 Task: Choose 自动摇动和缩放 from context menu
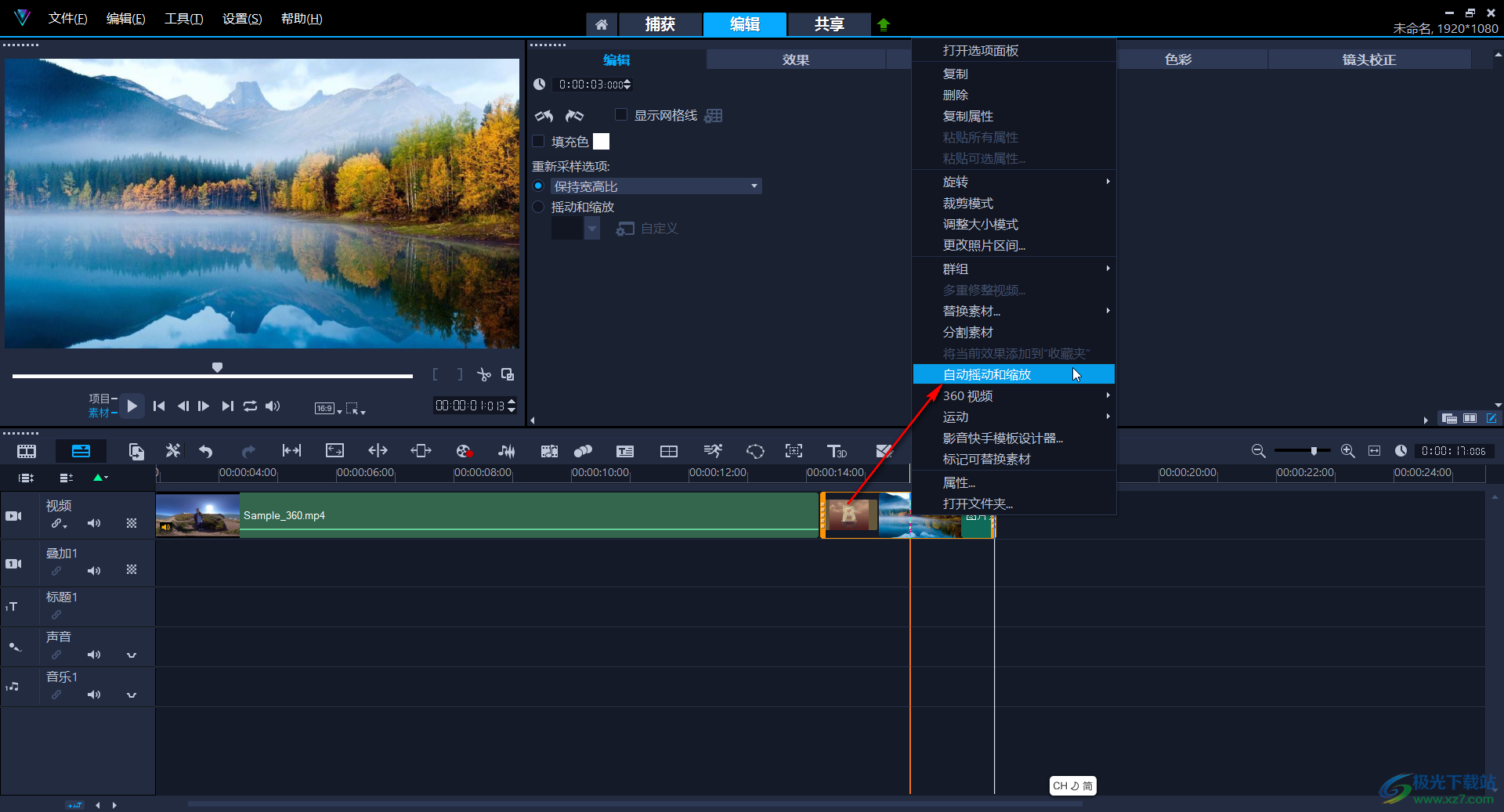pyautogui.click(x=1014, y=374)
